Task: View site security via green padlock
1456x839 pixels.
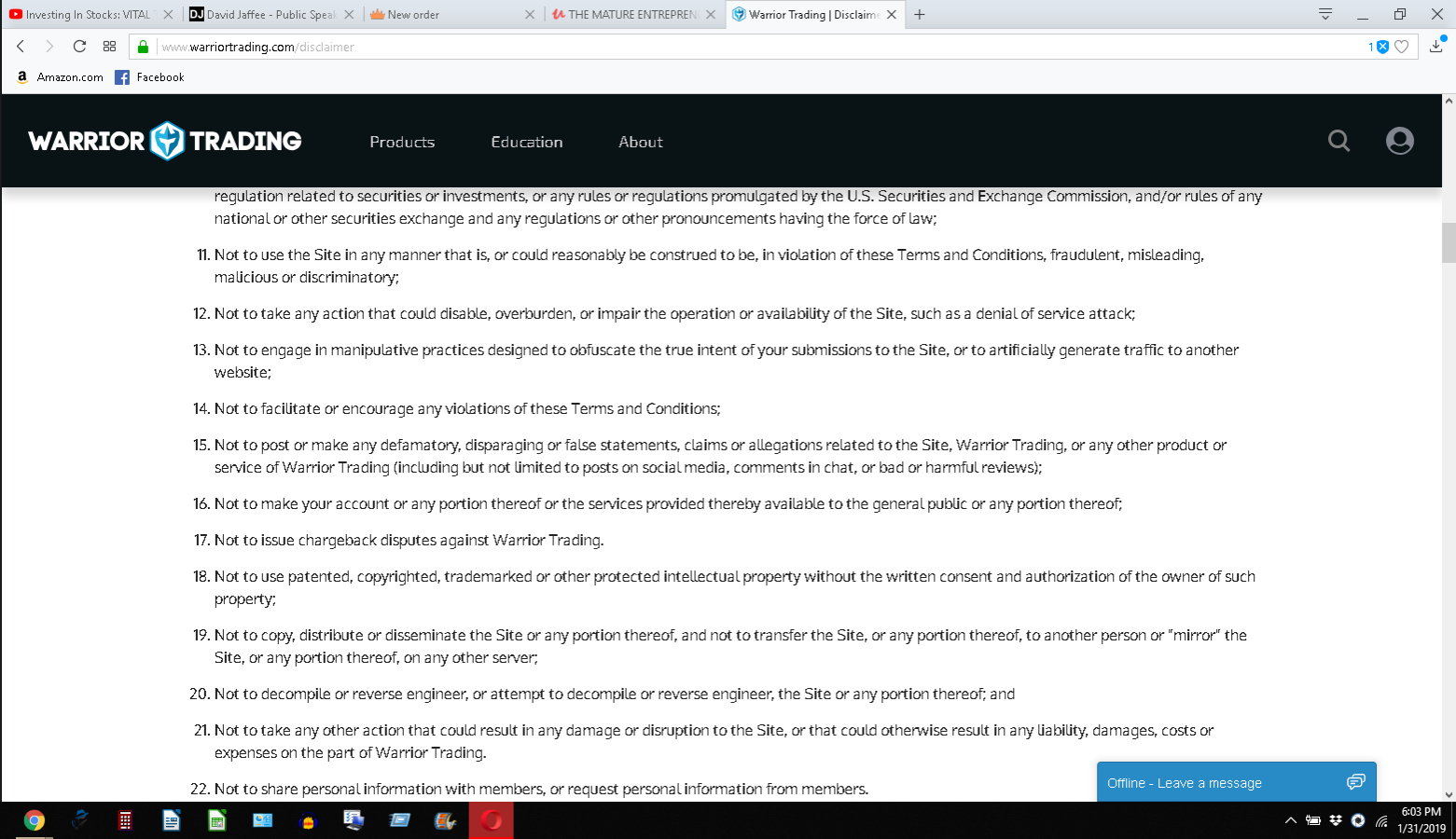Action: click(x=143, y=47)
